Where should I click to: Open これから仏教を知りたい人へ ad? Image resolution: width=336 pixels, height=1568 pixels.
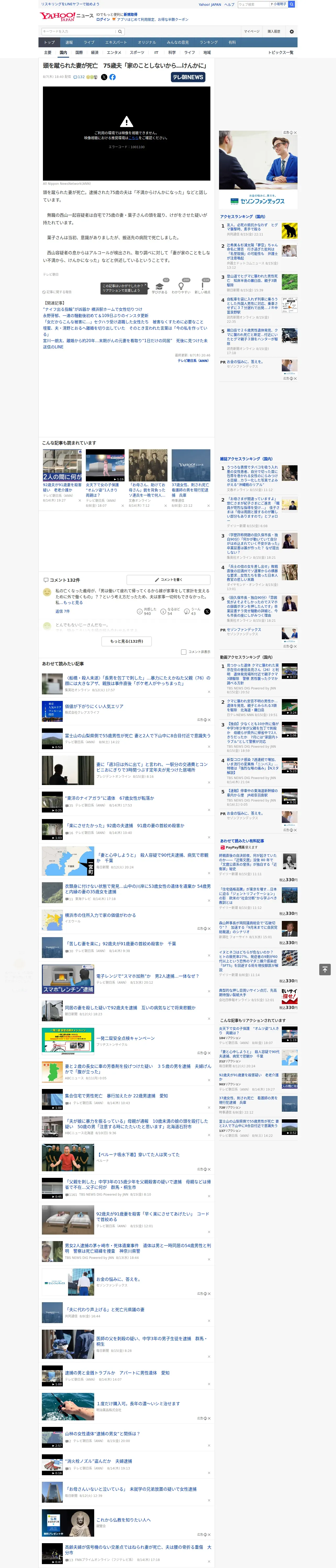pyautogui.click(x=123, y=1519)
